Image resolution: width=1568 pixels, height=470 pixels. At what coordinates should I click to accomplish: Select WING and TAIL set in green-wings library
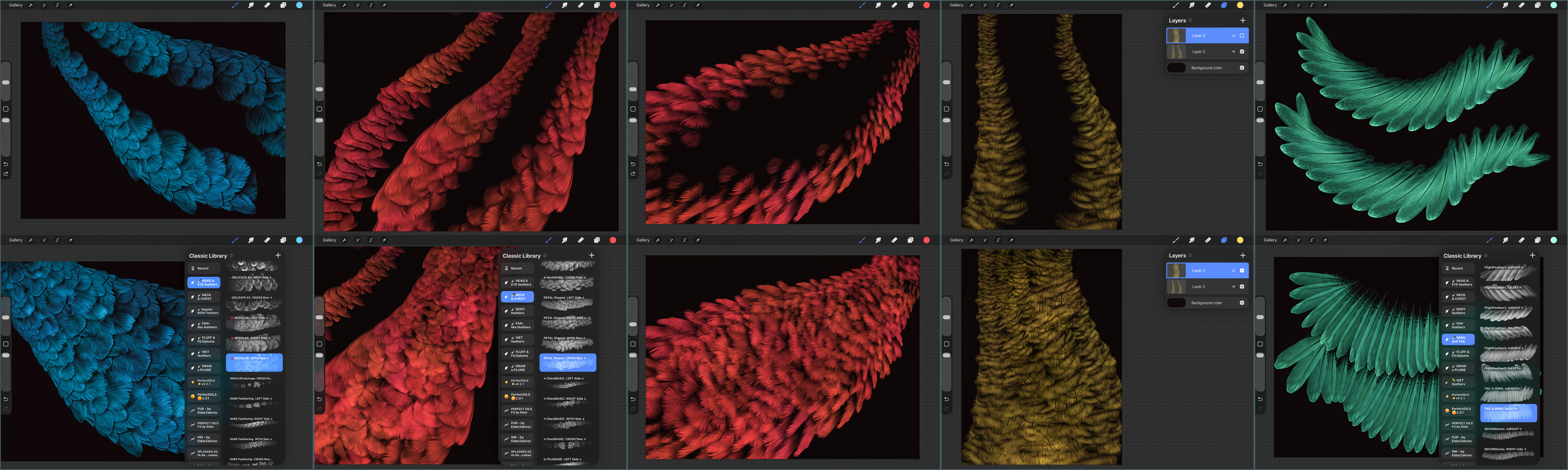point(1459,339)
